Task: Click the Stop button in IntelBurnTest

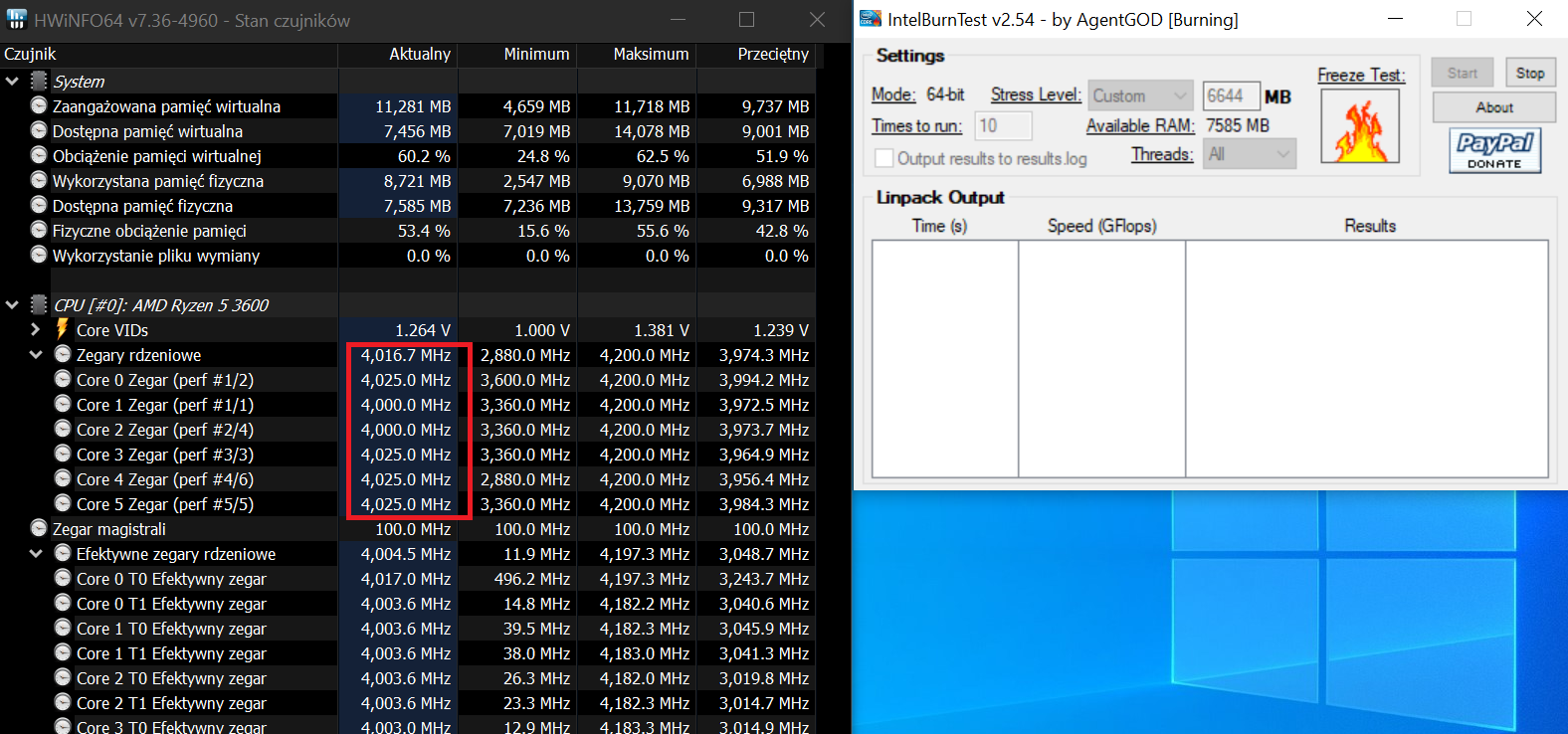Action: (1530, 73)
